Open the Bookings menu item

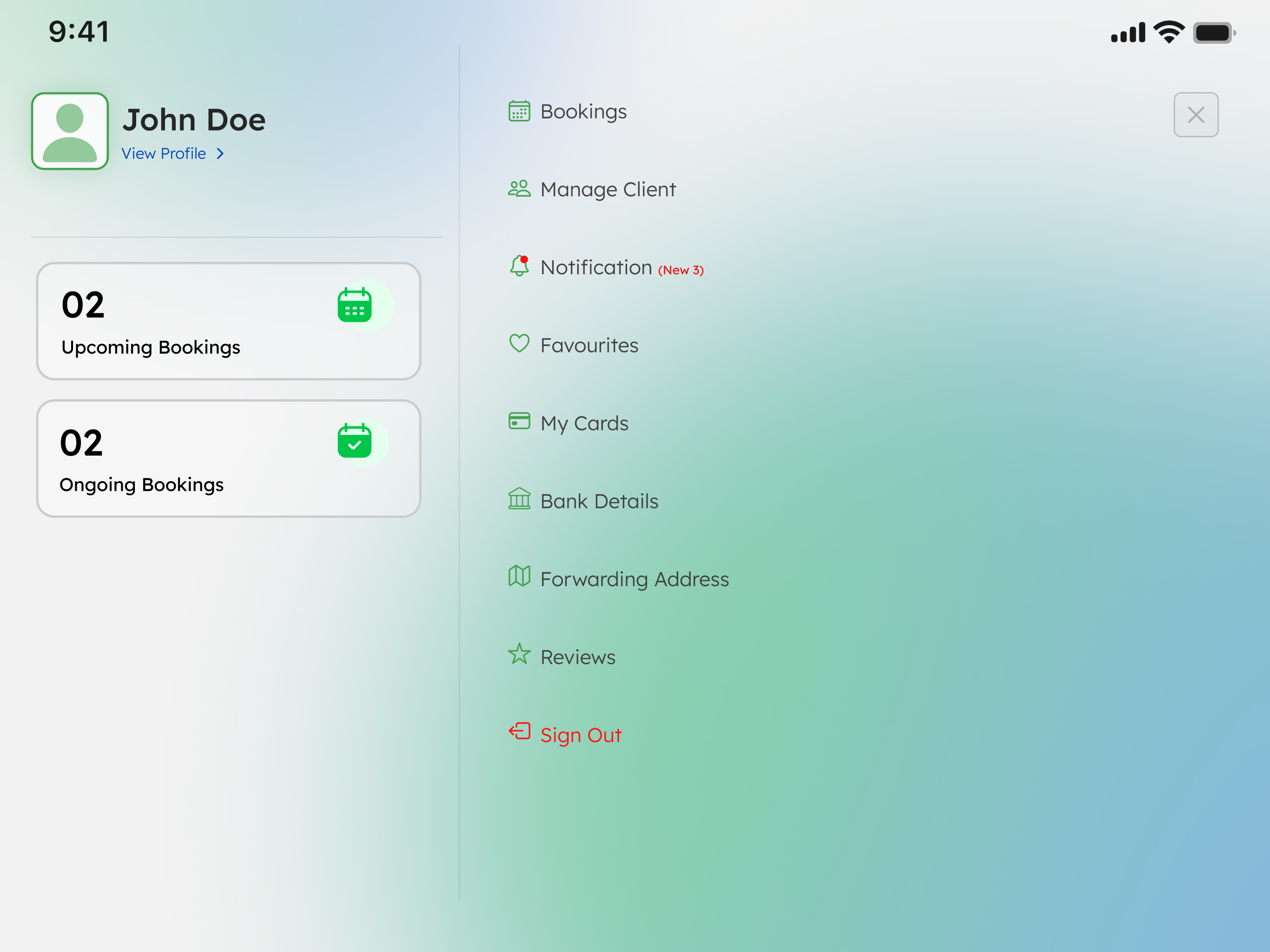(x=583, y=112)
